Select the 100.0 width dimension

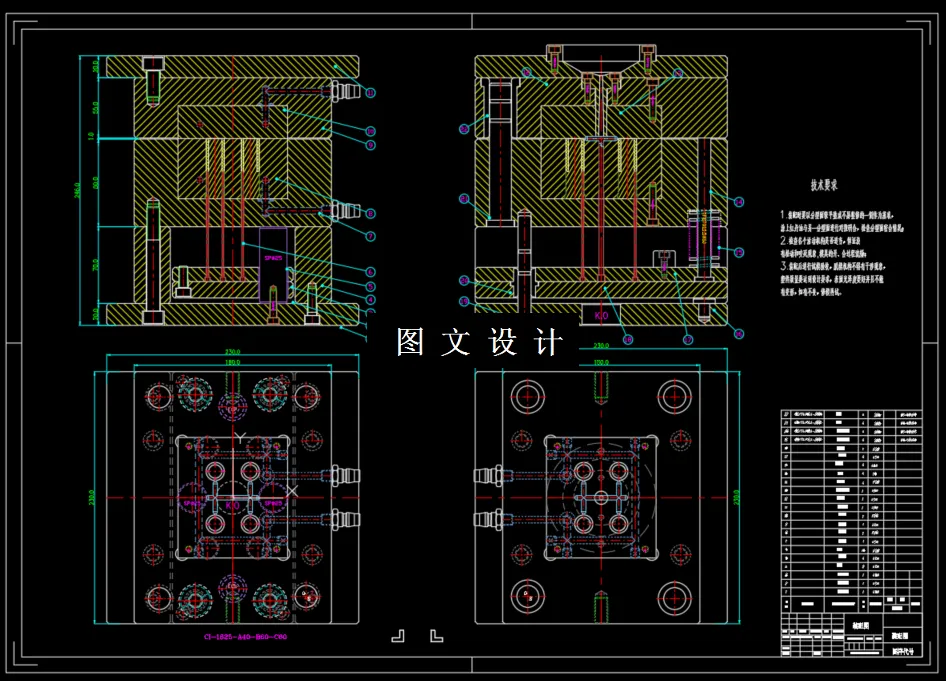601,363
